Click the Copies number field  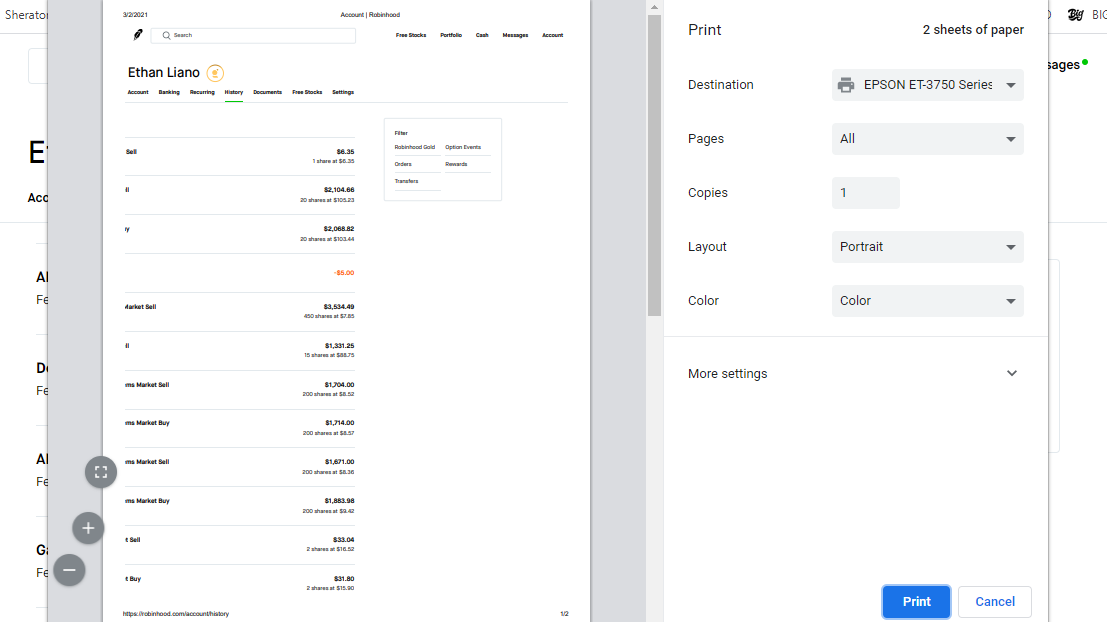click(866, 193)
